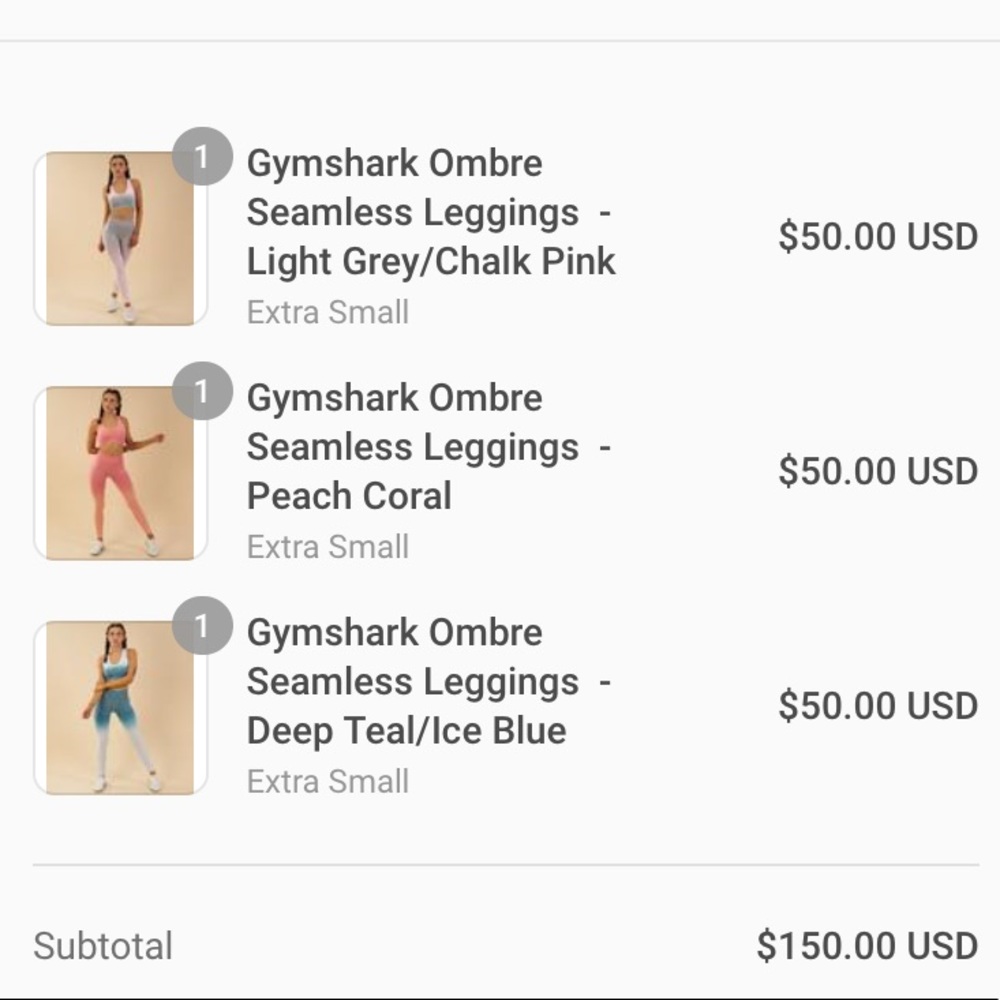Select Extra Small under Light Grey leggings

pyautogui.click(x=327, y=312)
